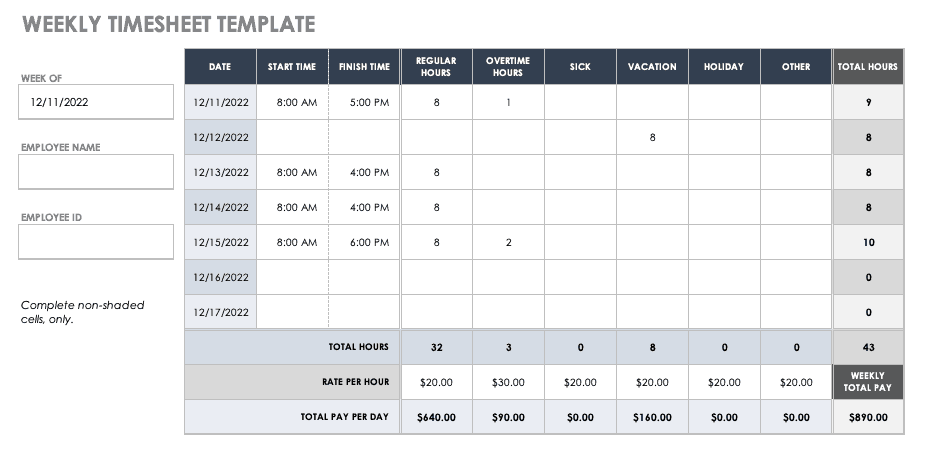
Task: Select the Holiday column header
Action: pyautogui.click(x=724, y=67)
